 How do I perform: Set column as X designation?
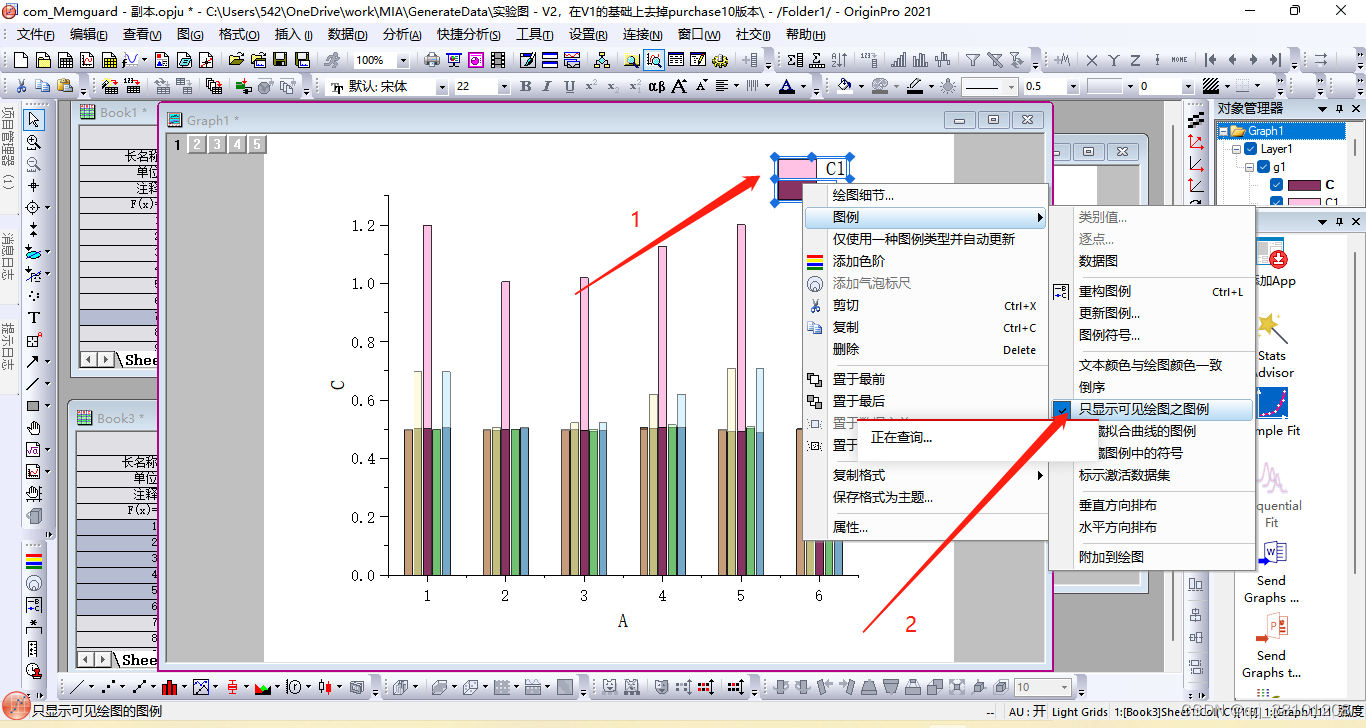1091,60
